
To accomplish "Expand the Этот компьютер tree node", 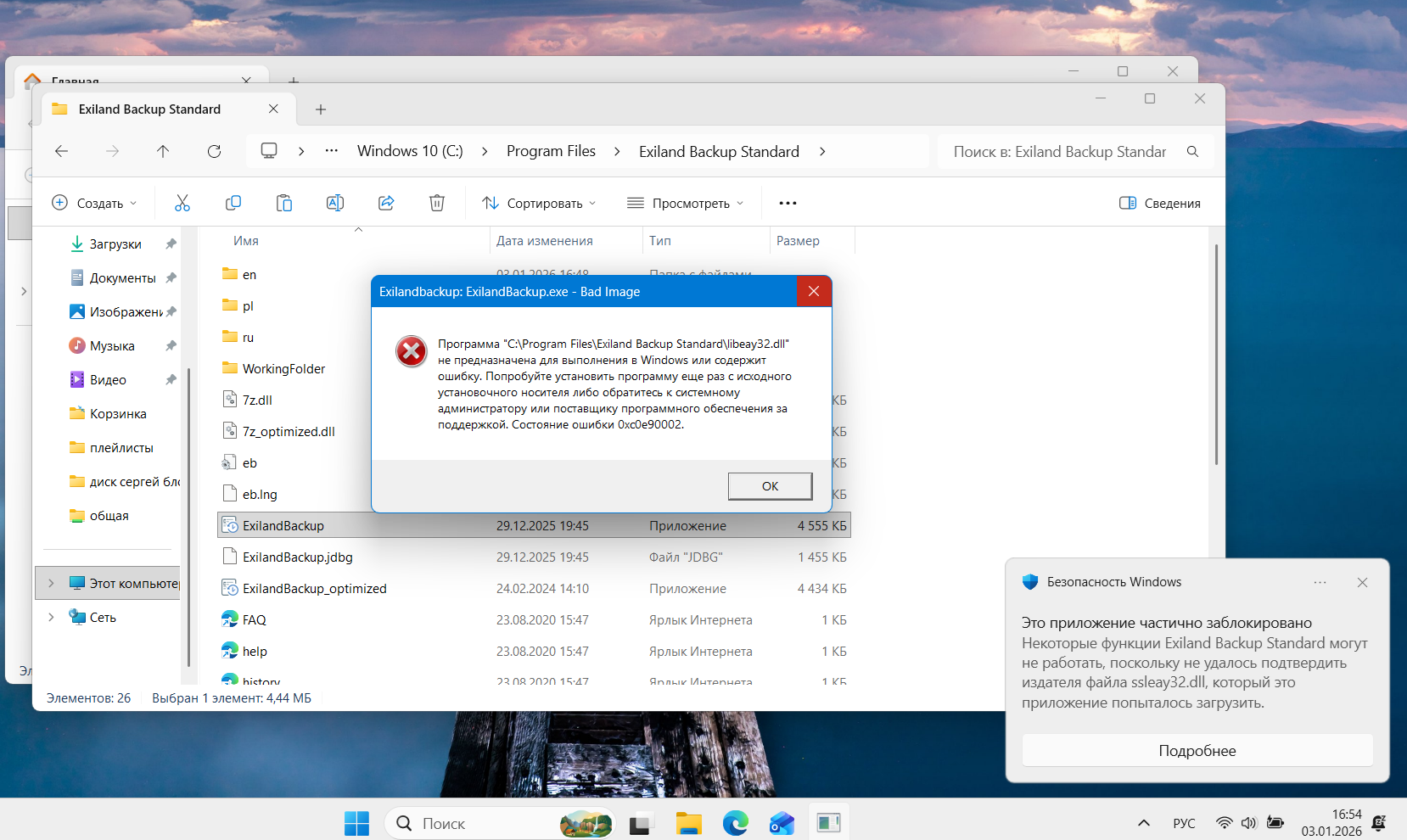I will [x=51, y=583].
